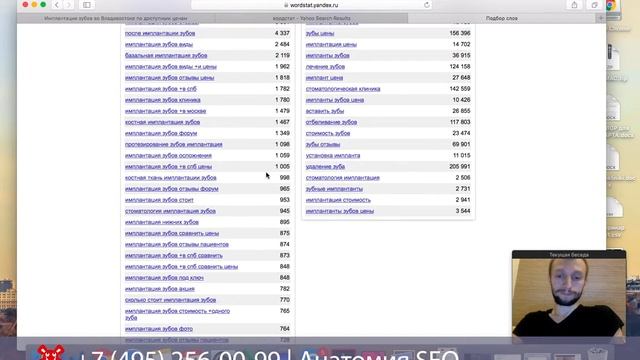640x360 pixels.
Task: Open link имплантанты зубов цены
Action: coord(340,211)
